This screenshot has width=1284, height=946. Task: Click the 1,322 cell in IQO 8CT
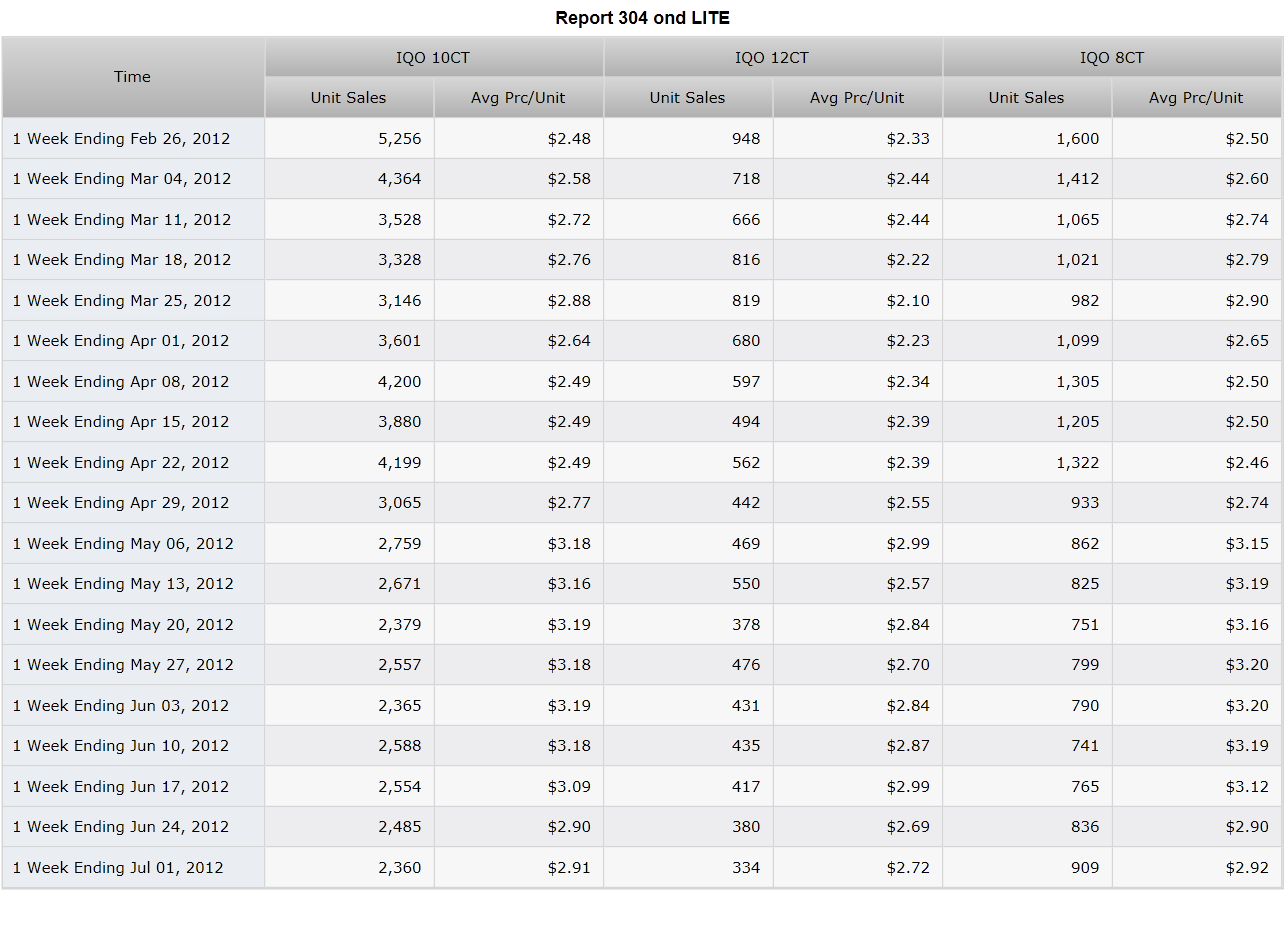1027,463
